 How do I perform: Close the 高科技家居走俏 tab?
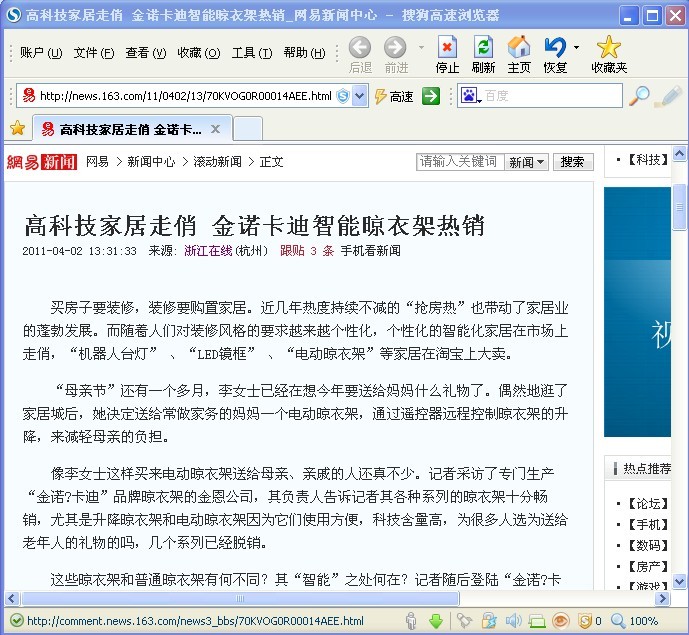[215, 129]
